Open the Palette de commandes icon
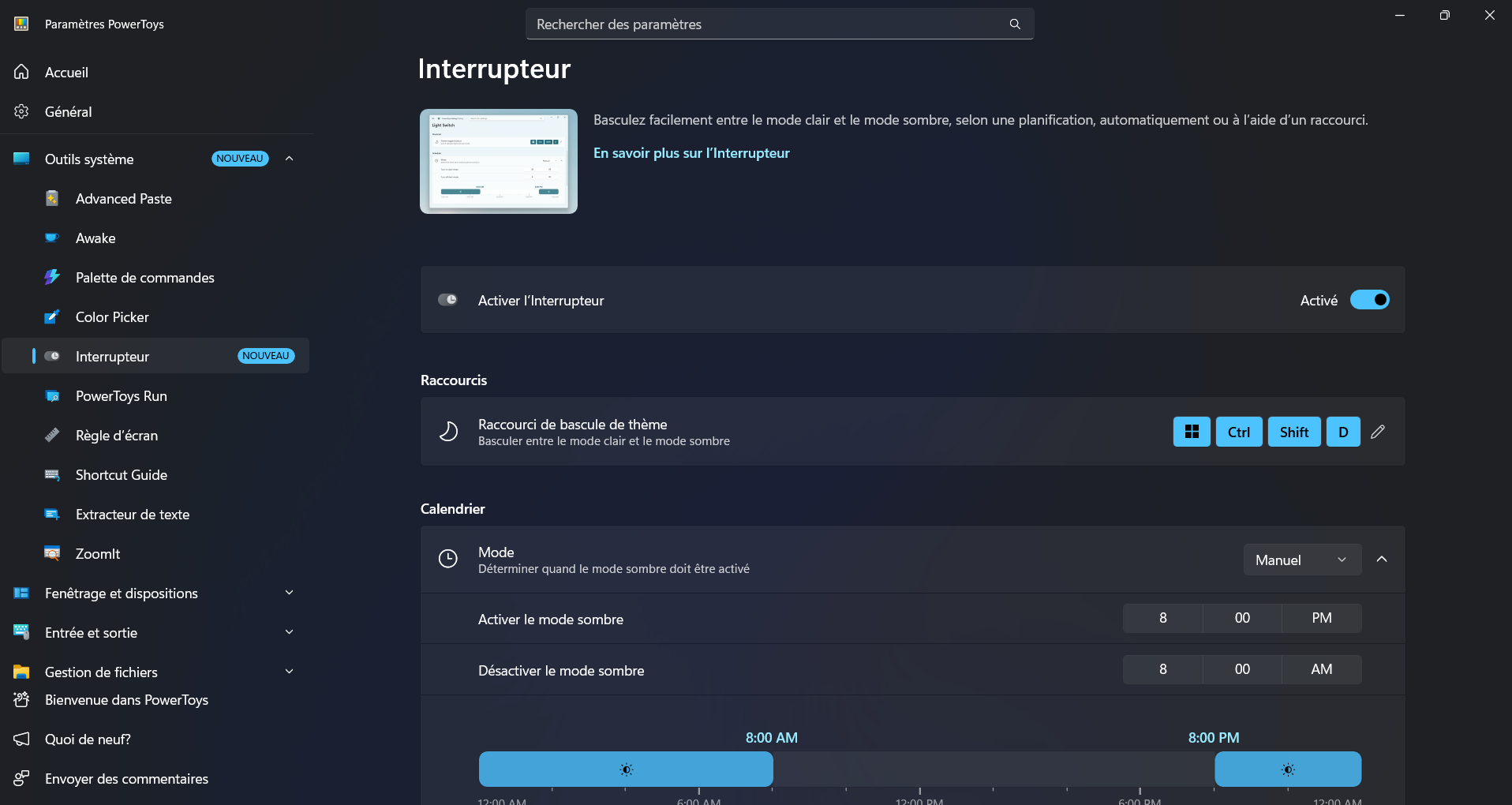Image resolution: width=1512 pixels, height=805 pixels. [x=51, y=277]
